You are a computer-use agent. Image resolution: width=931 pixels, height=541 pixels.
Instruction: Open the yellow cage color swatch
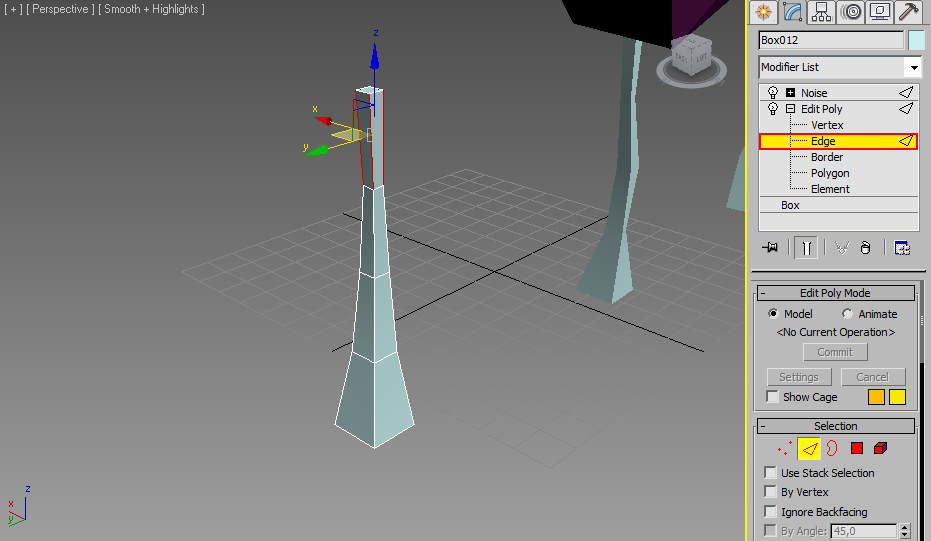(x=897, y=397)
